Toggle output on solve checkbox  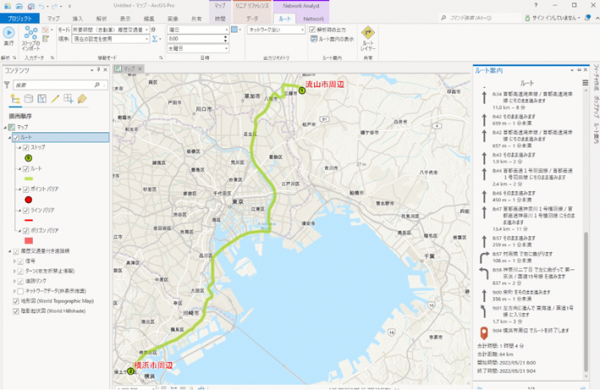coord(313,29)
